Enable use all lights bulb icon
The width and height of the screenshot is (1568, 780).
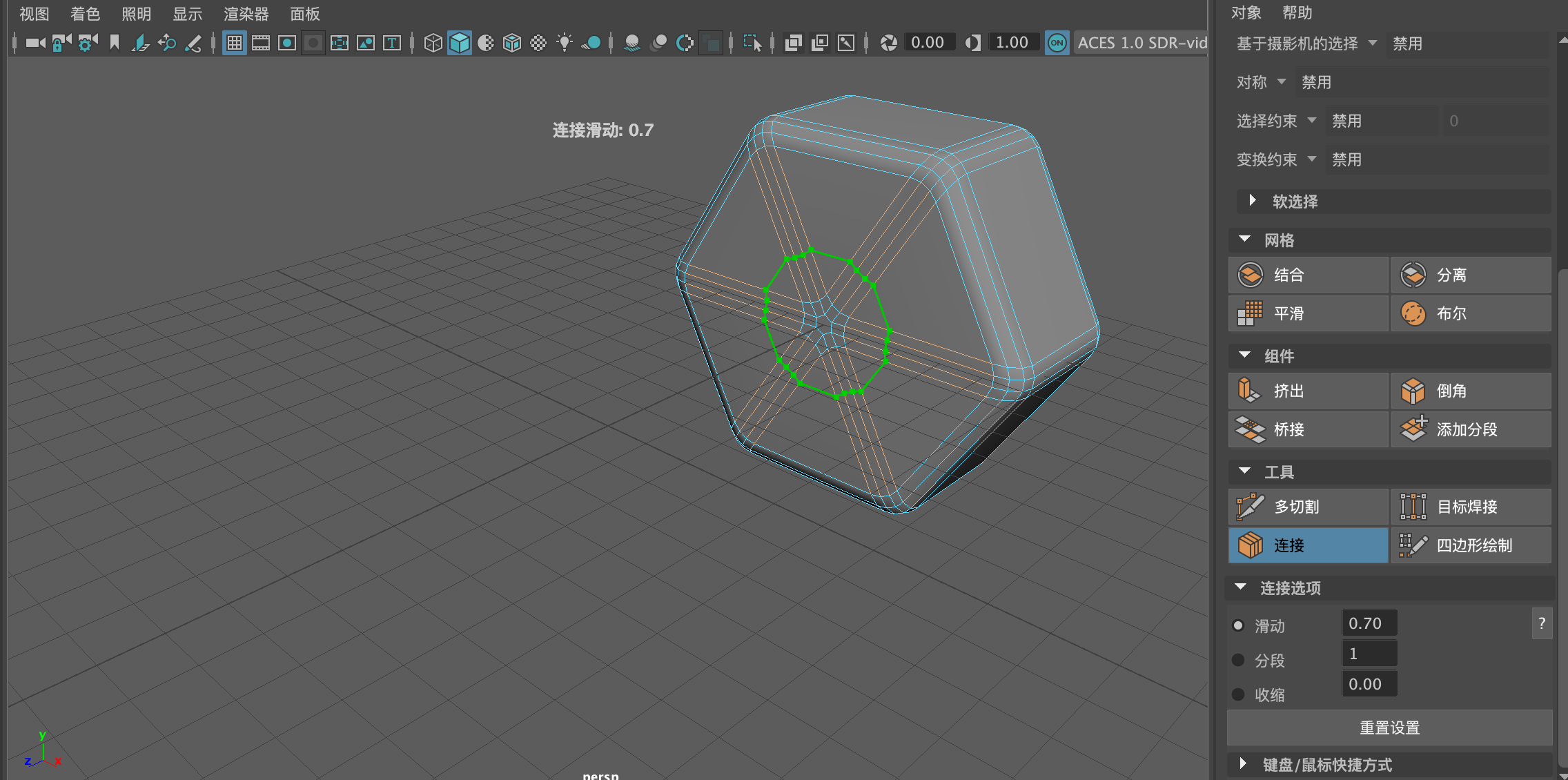(565, 43)
